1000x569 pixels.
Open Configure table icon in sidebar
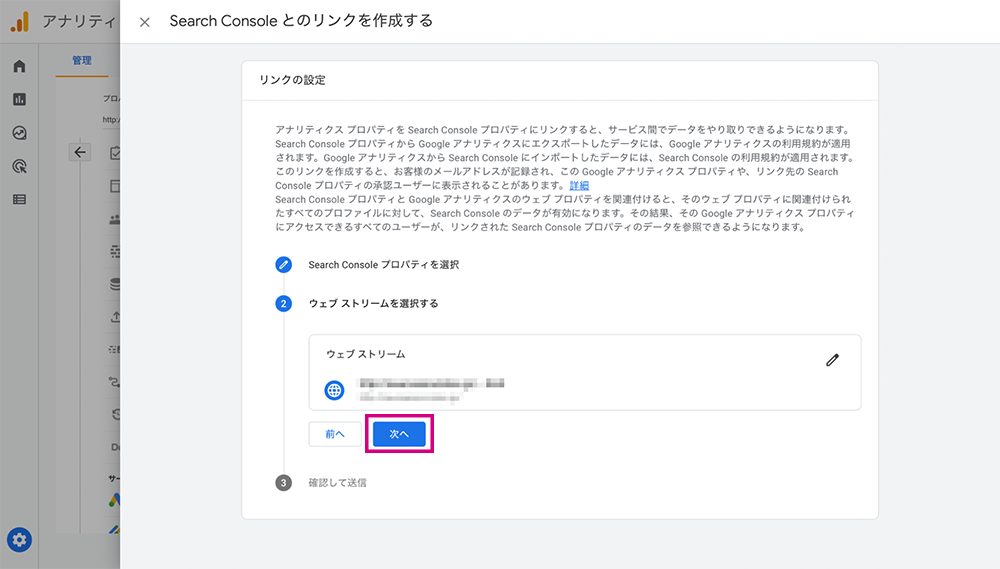tap(19, 200)
